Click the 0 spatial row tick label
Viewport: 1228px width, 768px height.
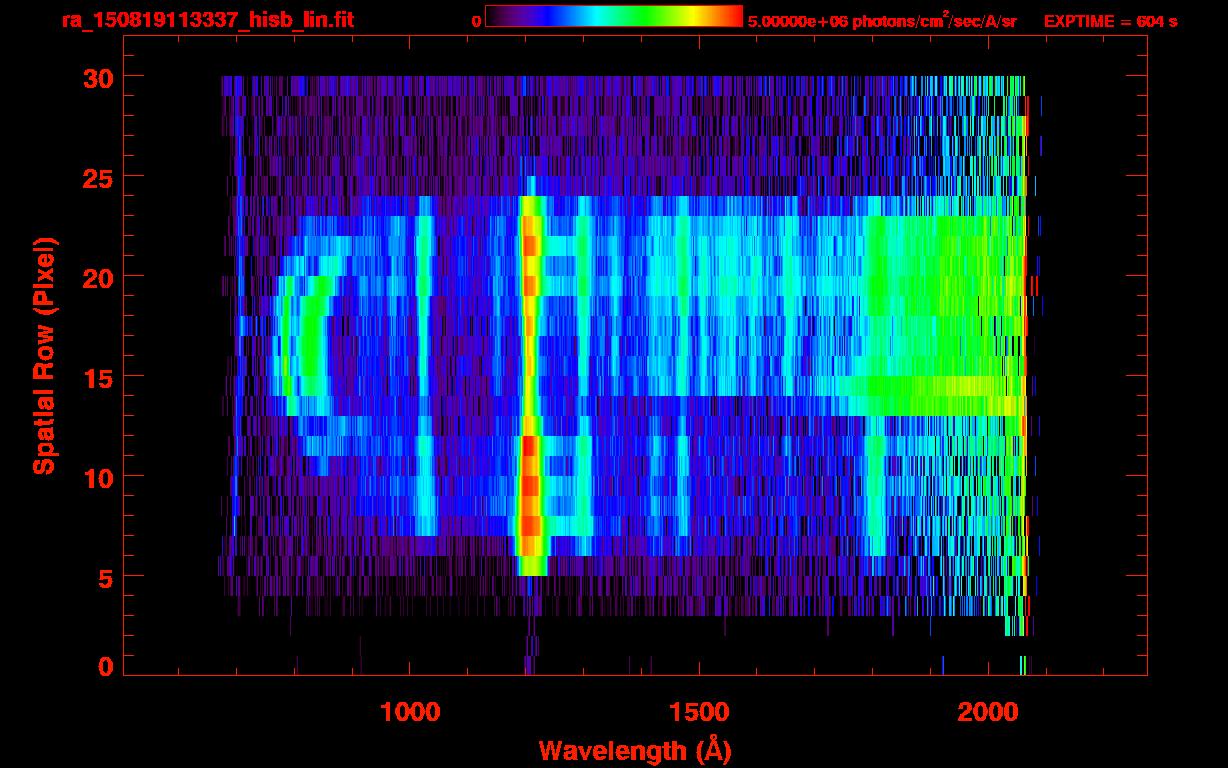click(105, 666)
